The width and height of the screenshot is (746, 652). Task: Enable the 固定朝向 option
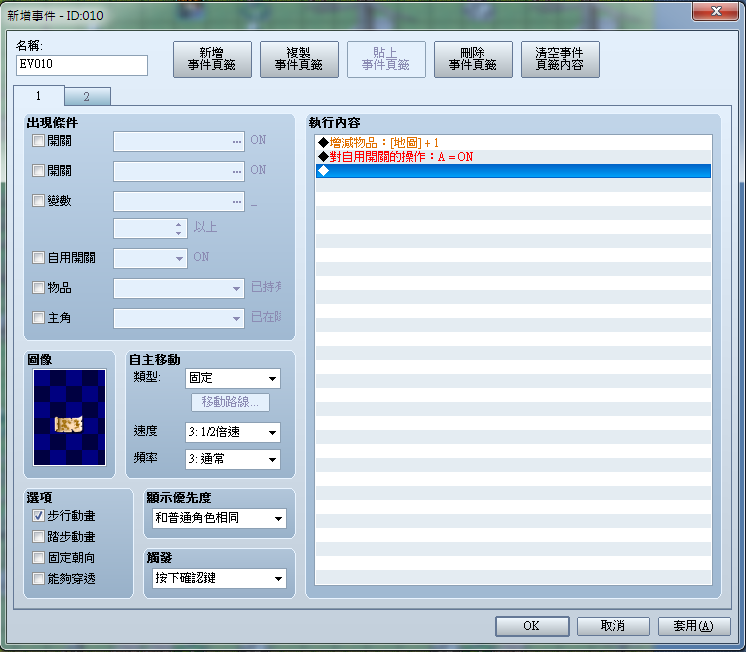click(x=38, y=557)
